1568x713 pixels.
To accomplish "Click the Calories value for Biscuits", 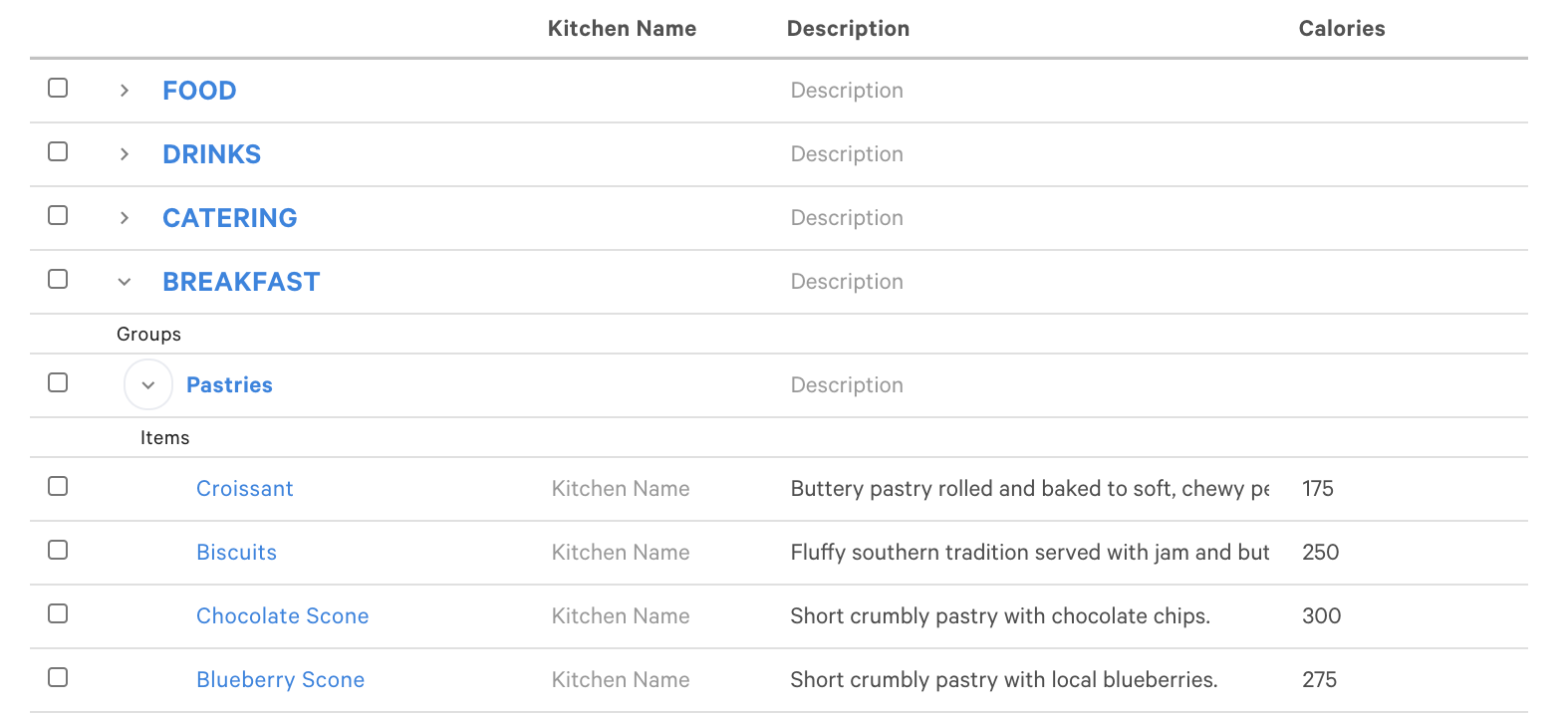I will coord(1321,553).
